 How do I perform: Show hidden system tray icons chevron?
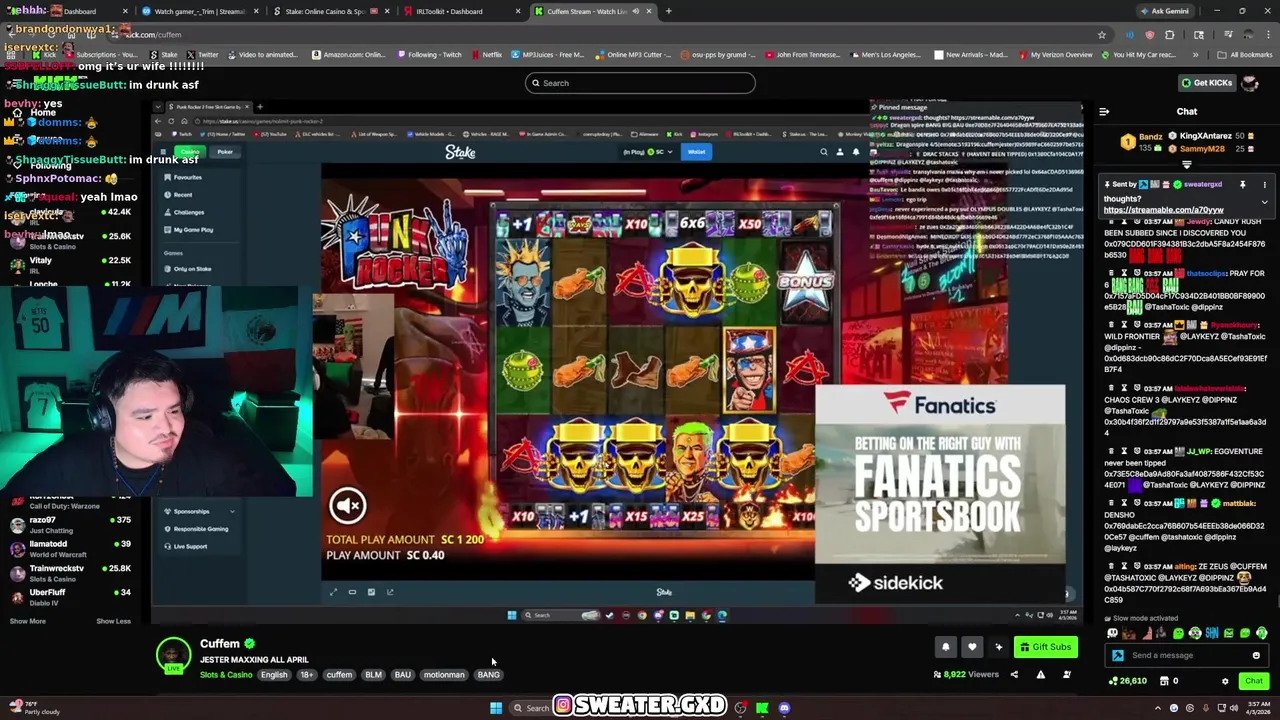[x=1157, y=708]
